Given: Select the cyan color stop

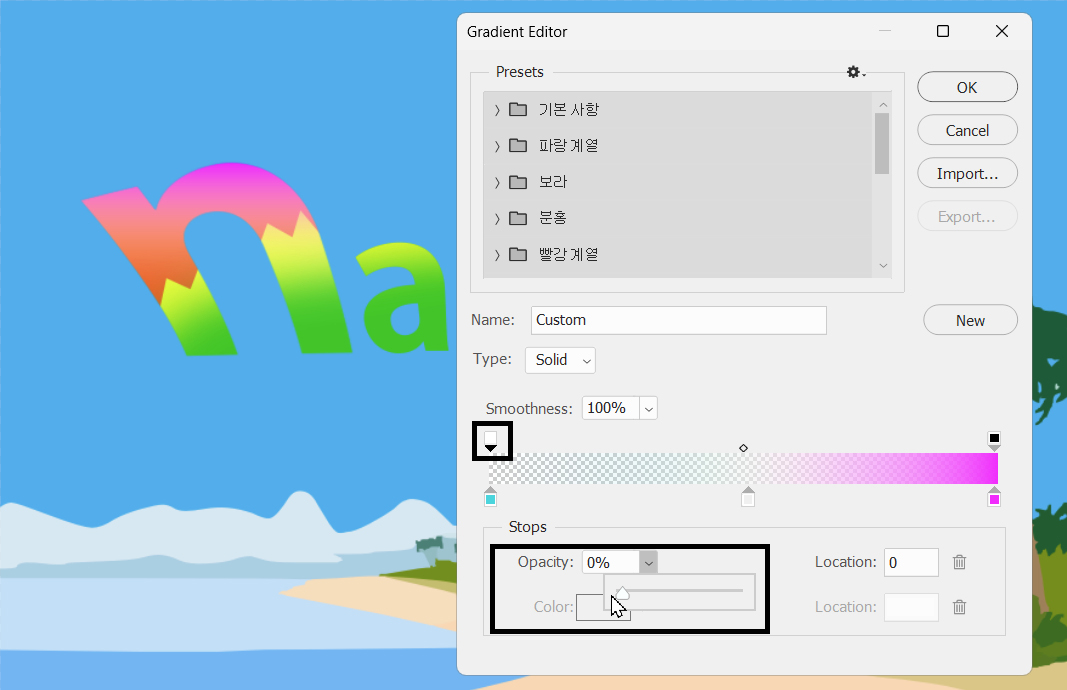Looking at the screenshot, I should point(491,497).
